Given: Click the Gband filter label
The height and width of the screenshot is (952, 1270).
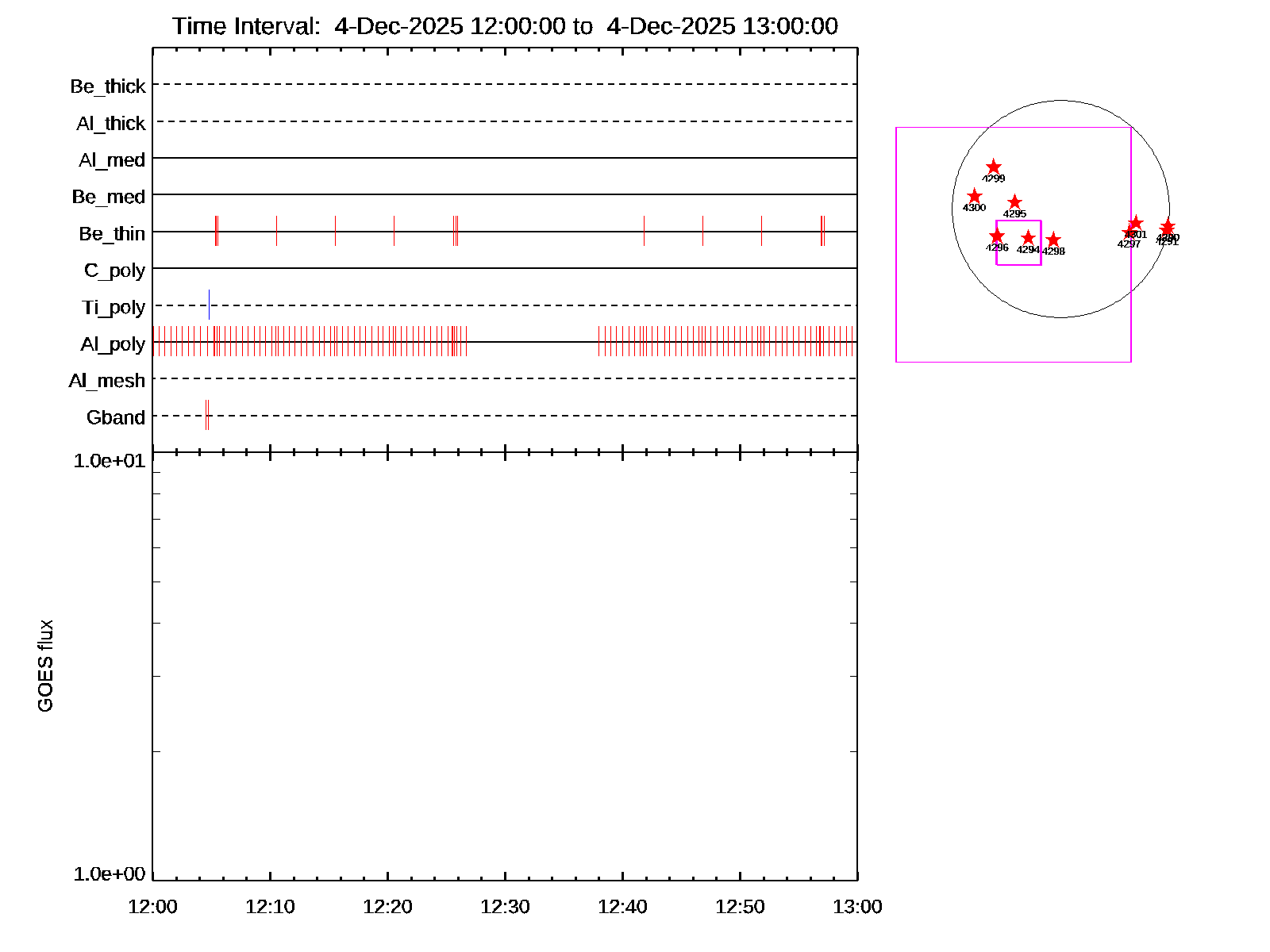Looking at the screenshot, I should [116, 417].
